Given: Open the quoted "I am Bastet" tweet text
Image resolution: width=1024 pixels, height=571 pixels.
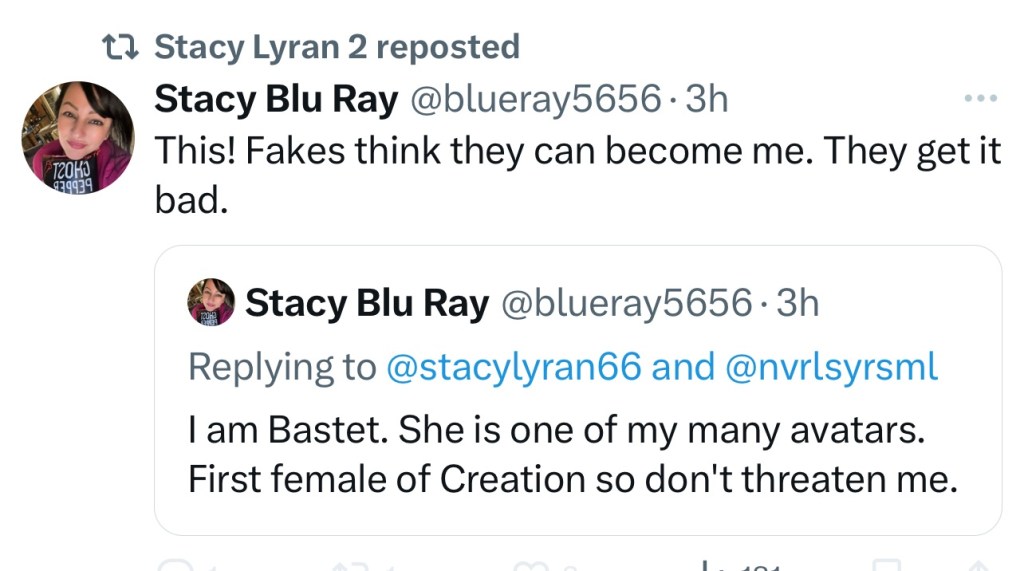Looking at the screenshot, I should 573,456.
